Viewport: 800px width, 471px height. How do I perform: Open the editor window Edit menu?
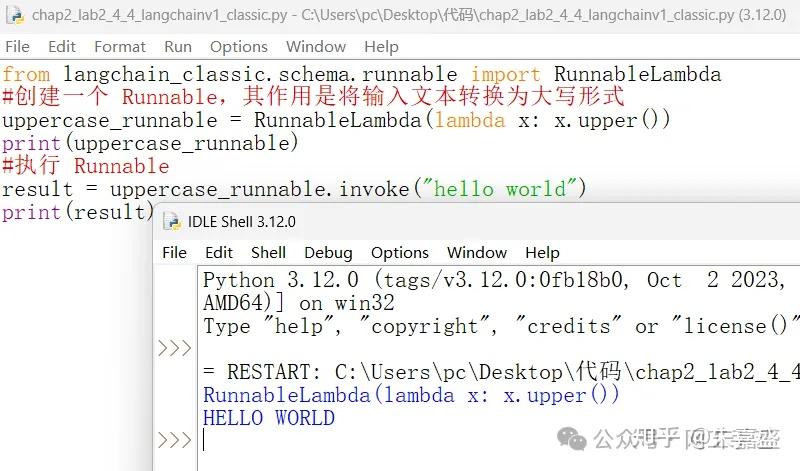click(x=62, y=47)
